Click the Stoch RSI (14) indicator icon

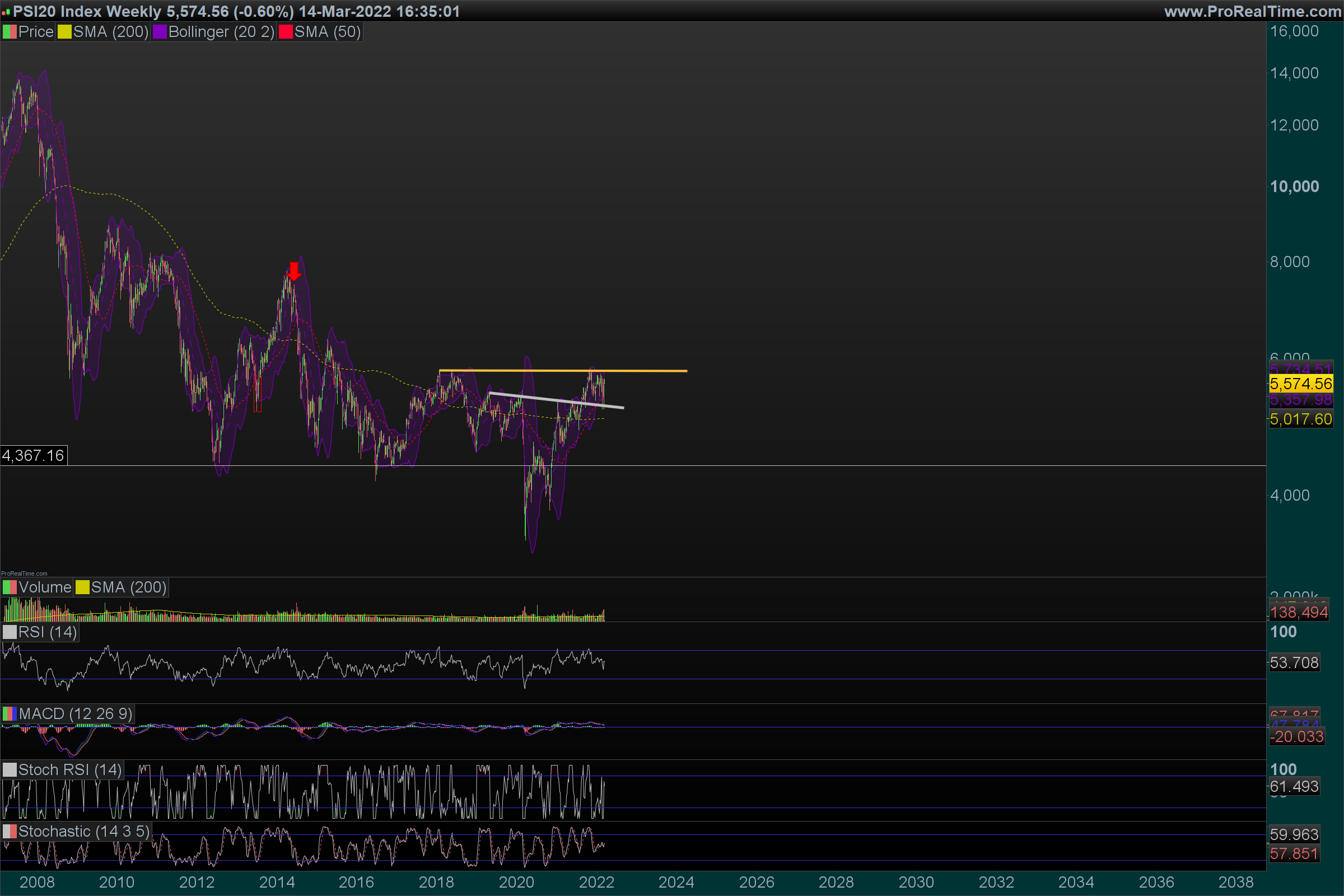point(9,769)
